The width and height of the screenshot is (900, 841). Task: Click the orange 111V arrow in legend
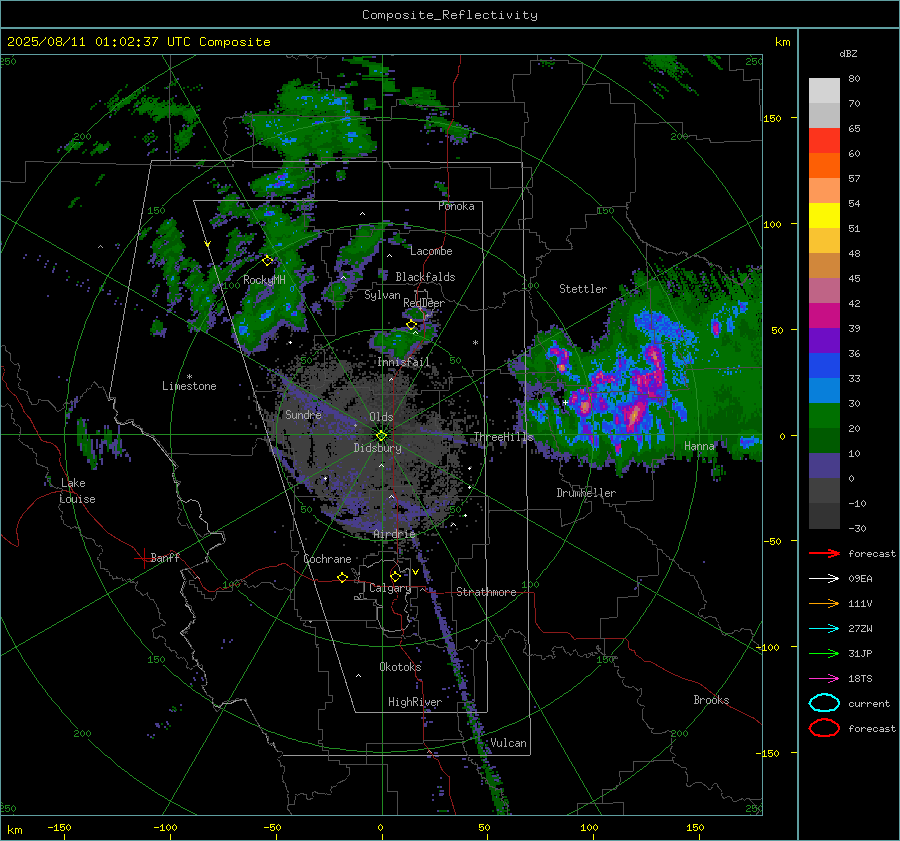824,603
